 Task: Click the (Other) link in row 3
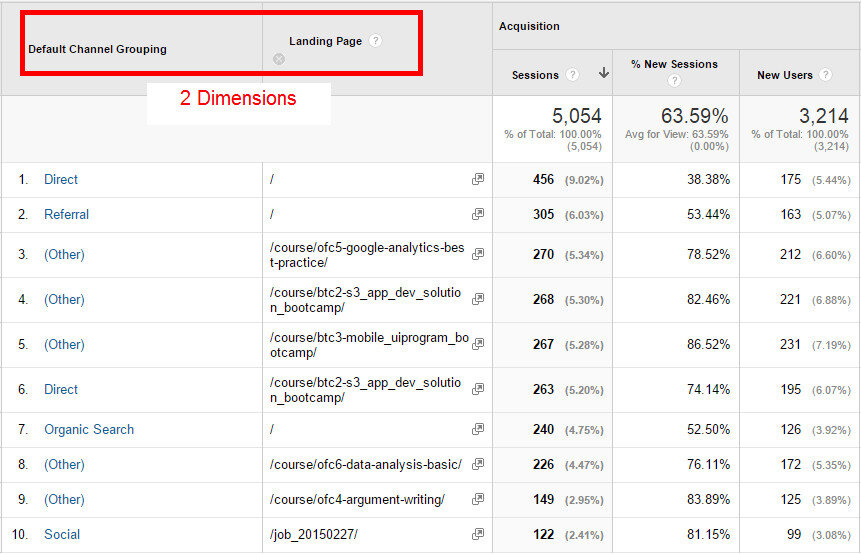(x=64, y=254)
